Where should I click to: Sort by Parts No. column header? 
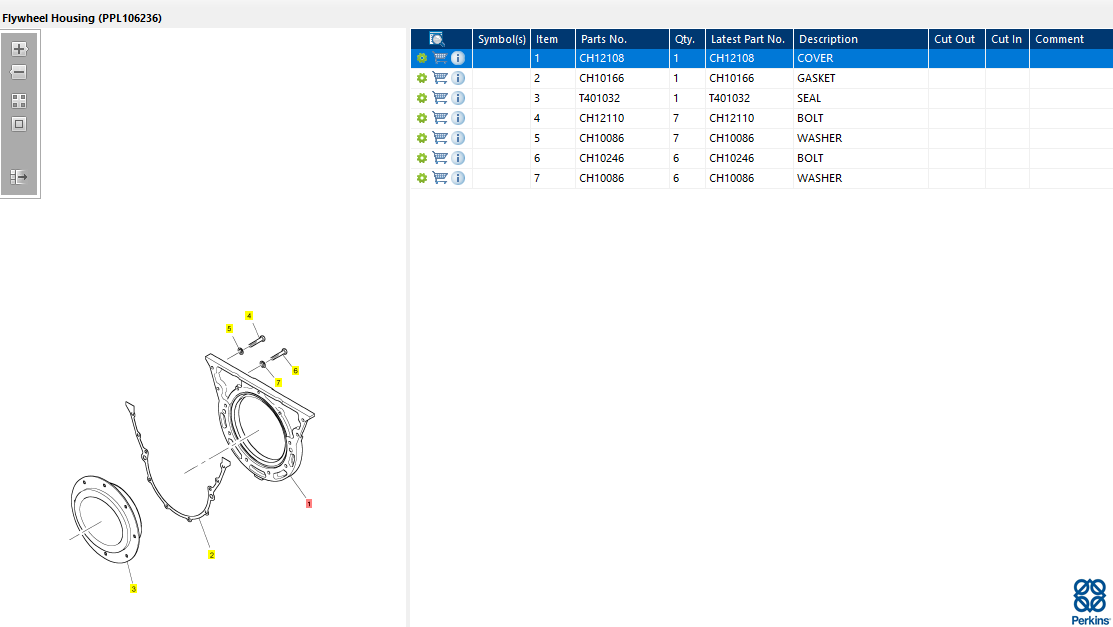622,39
